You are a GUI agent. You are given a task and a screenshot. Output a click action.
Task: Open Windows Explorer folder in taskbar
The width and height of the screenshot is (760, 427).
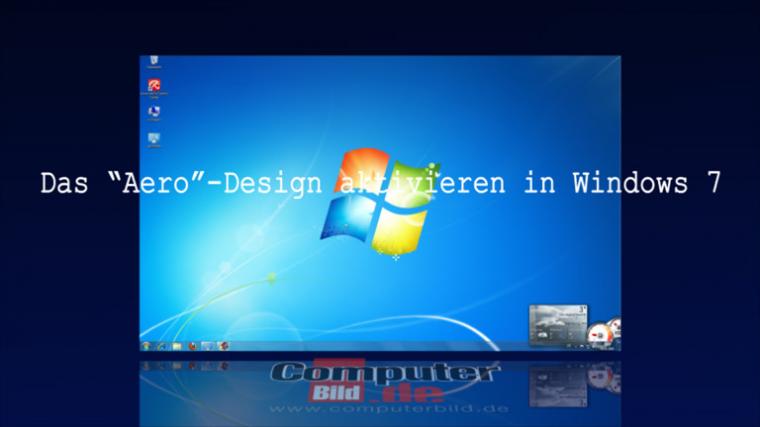[177, 346]
